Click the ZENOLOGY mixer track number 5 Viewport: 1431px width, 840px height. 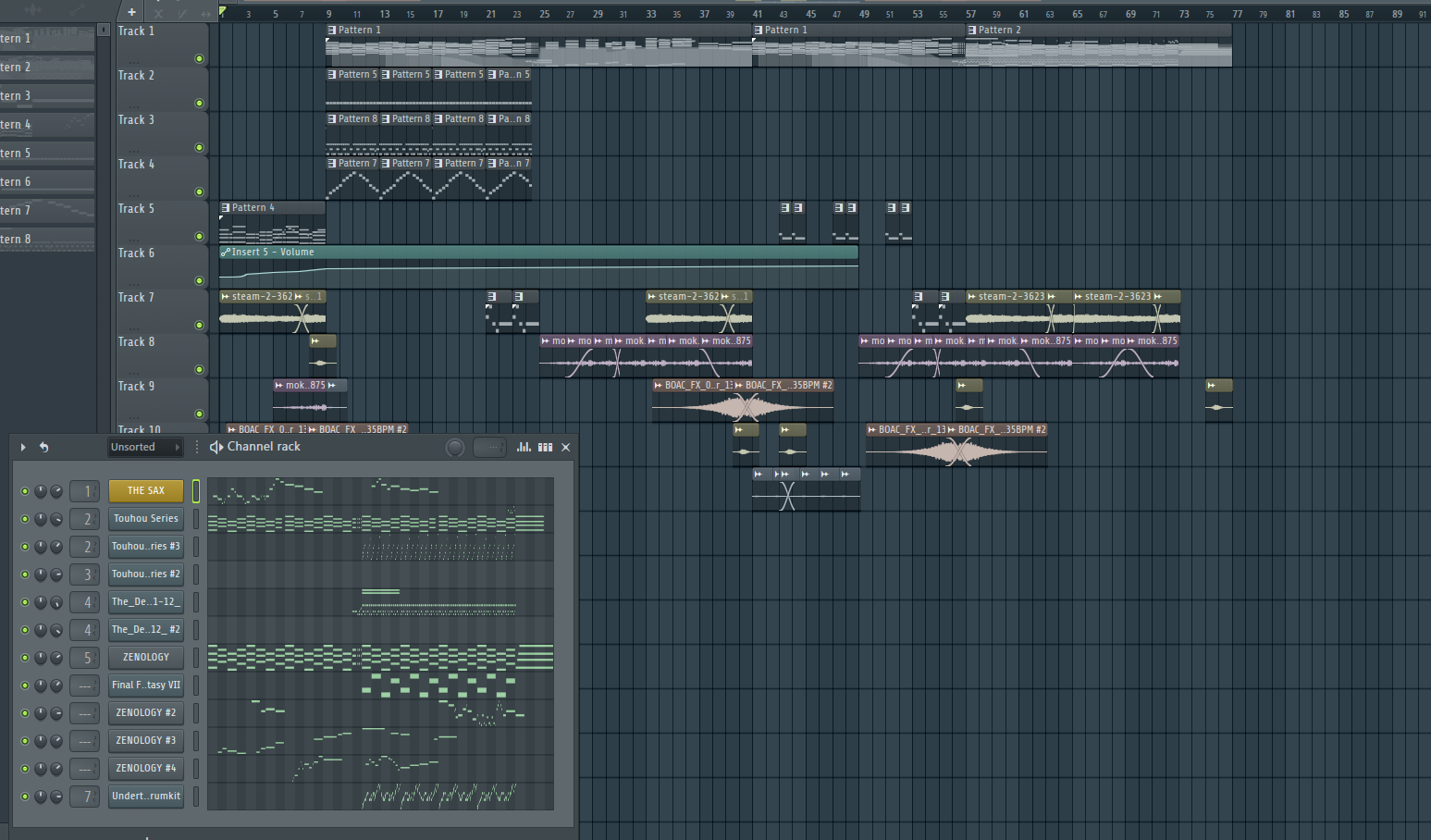(85, 658)
